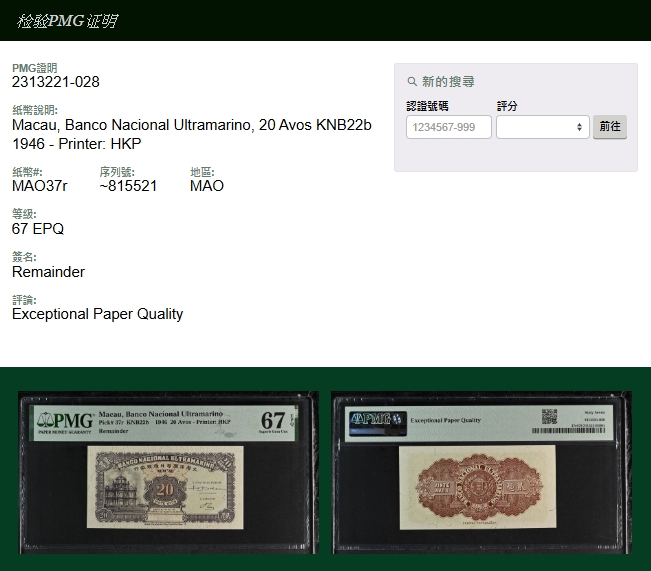Viewport: 651px width, 571px height.
Task: Click the search magnifier icon beside 新的搜尋
Action: pyautogui.click(x=412, y=81)
